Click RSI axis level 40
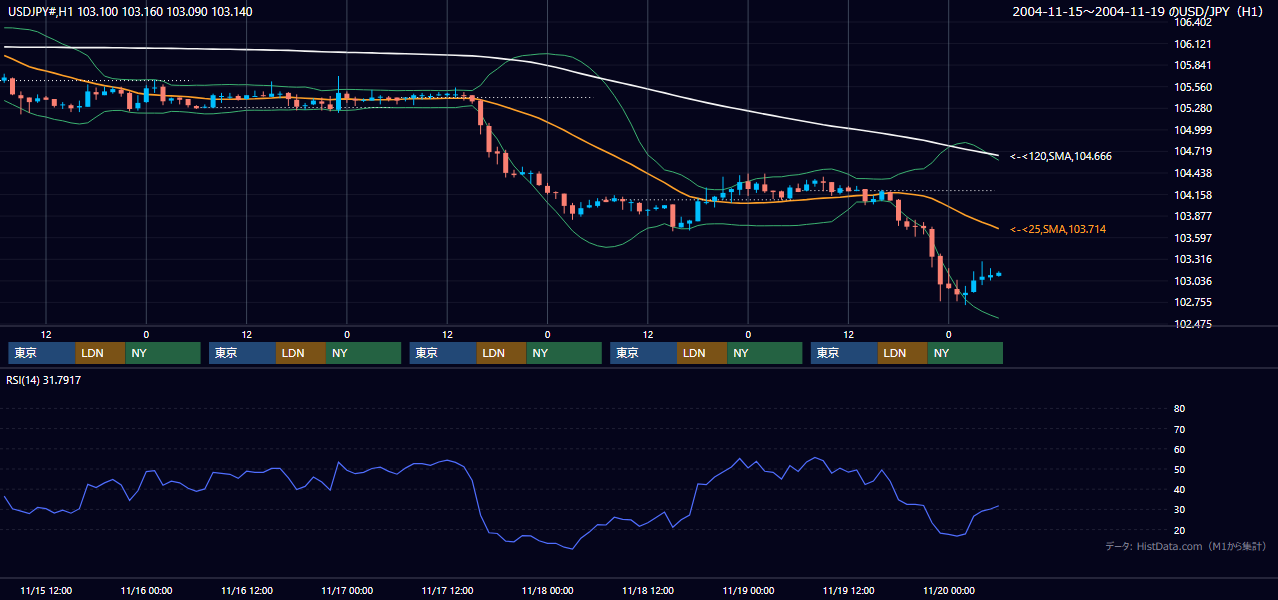 pyautogui.click(x=1179, y=490)
